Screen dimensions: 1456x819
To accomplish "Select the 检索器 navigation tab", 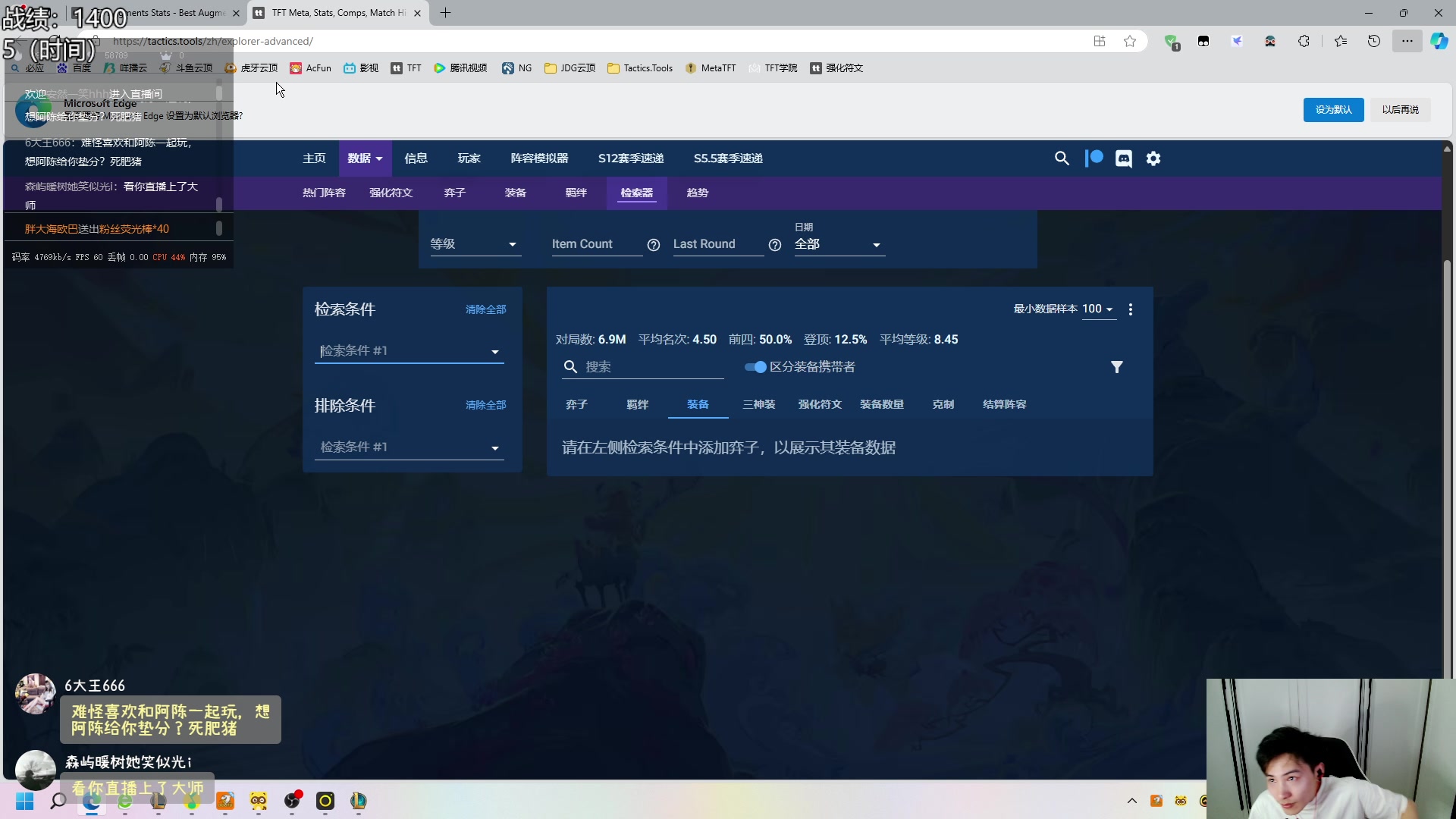I will 636,192.
